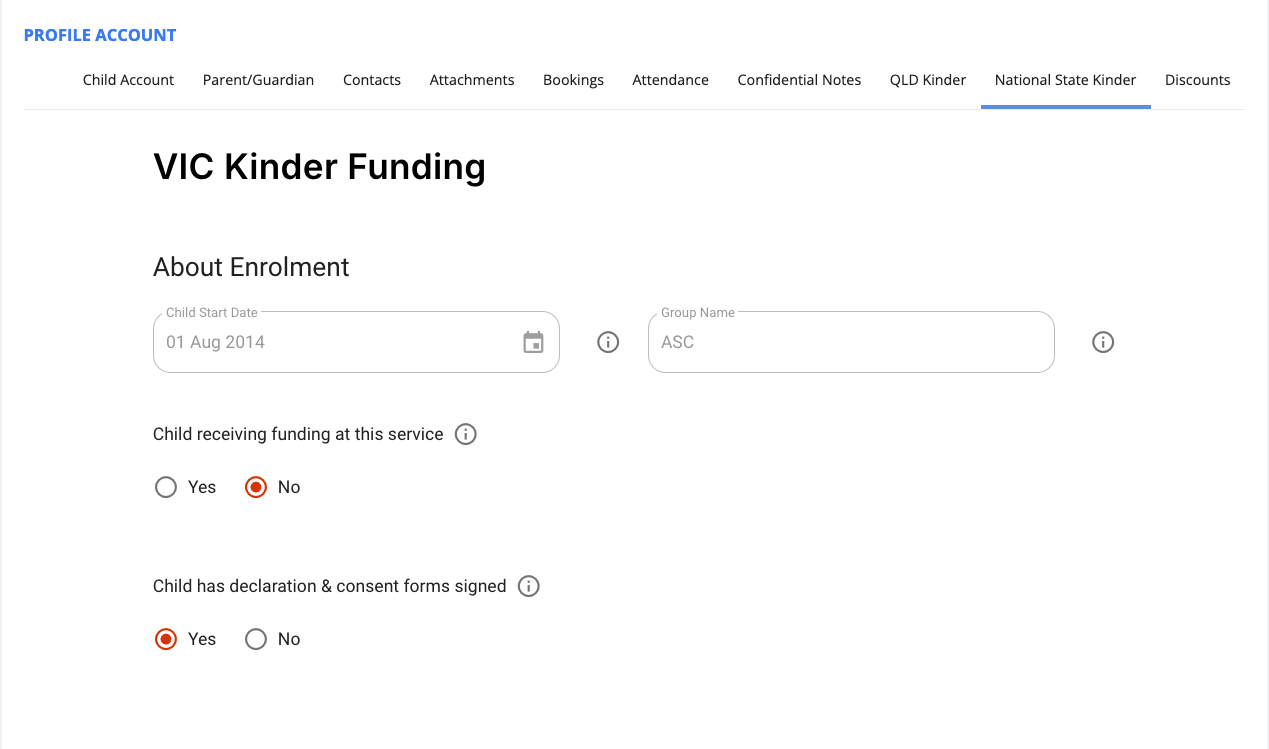Open the Attachments tab
Image resolution: width=1269 pixels, height=749 pixels.
point(472,80)
